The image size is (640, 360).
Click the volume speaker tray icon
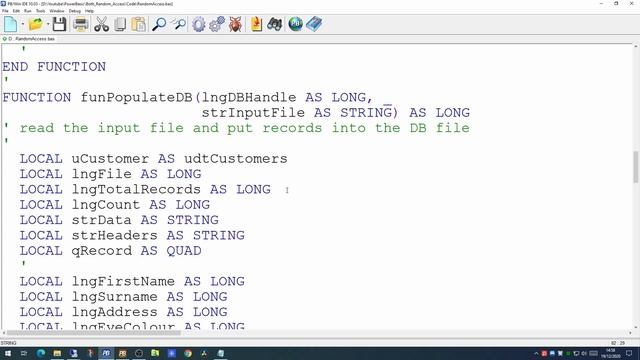584,353
